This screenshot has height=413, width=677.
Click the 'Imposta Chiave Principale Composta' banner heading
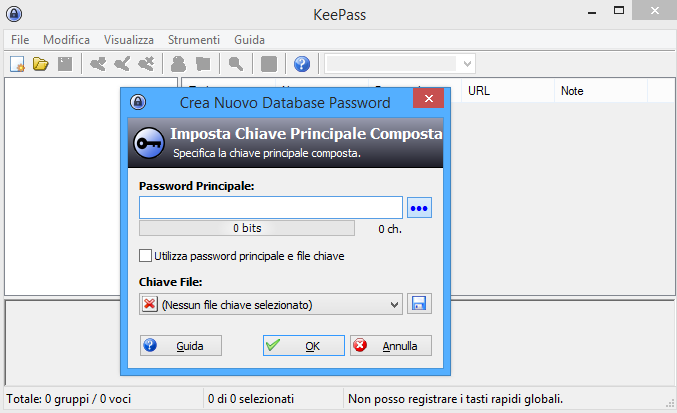[306, 134]
